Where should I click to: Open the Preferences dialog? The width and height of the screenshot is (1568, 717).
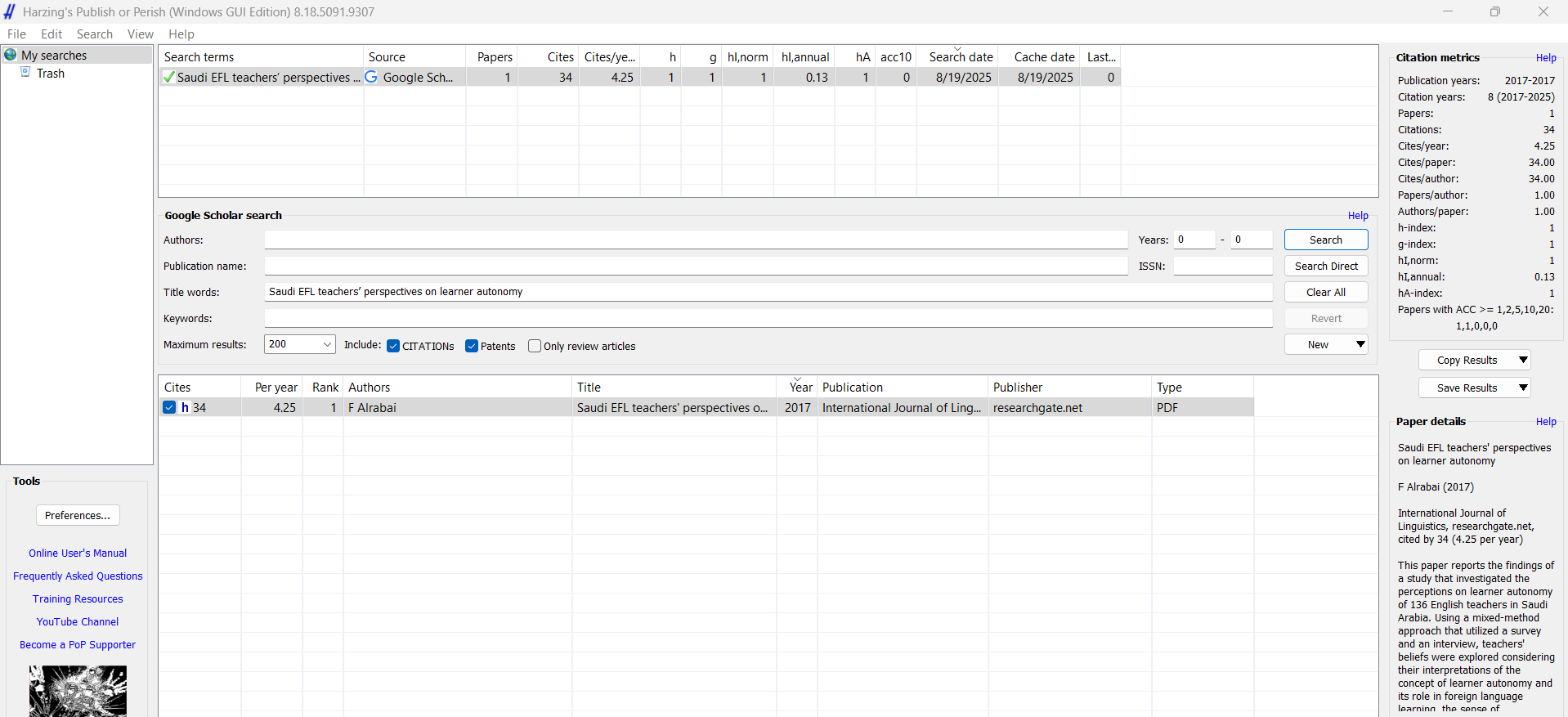(x=78, y=515)
